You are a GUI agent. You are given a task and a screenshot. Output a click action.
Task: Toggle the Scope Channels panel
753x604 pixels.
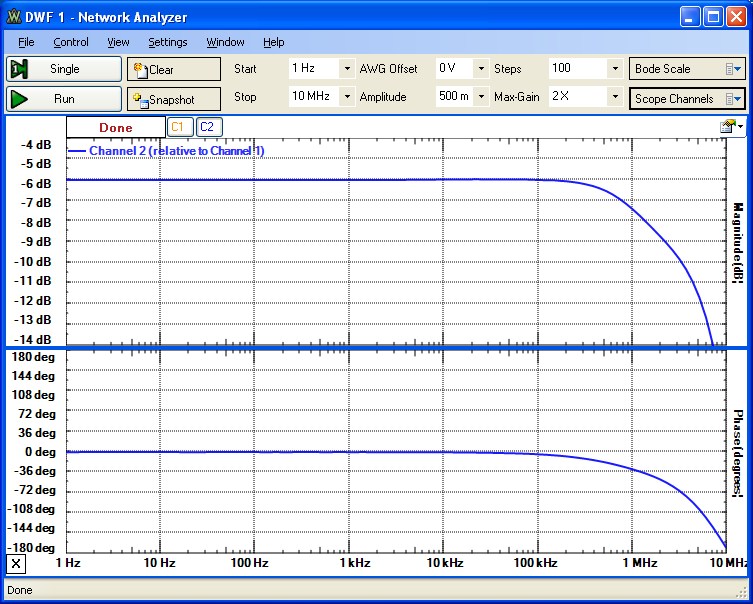[687, 98]
